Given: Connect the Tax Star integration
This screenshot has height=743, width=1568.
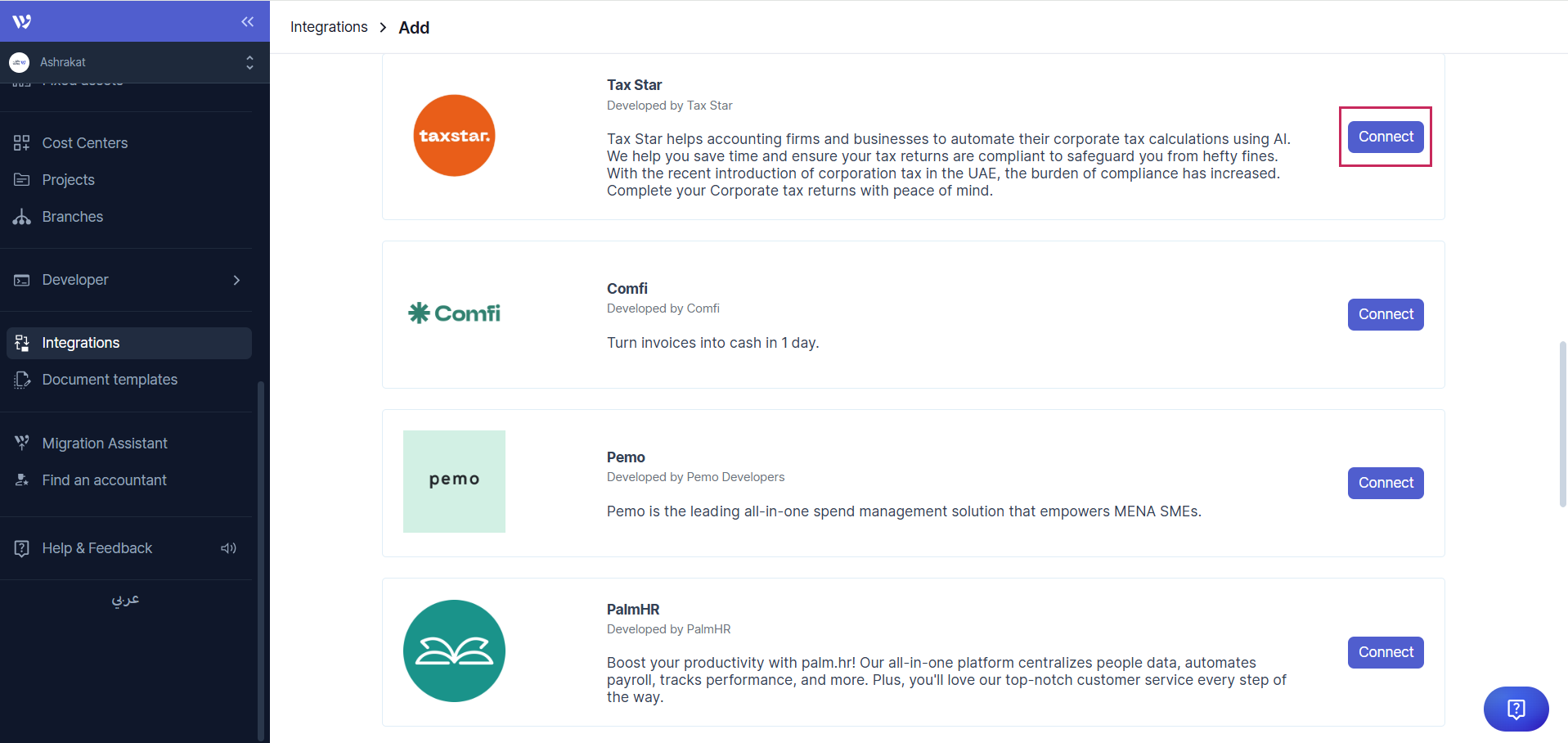Looking at the screenshot, I should coord(1385,137).
